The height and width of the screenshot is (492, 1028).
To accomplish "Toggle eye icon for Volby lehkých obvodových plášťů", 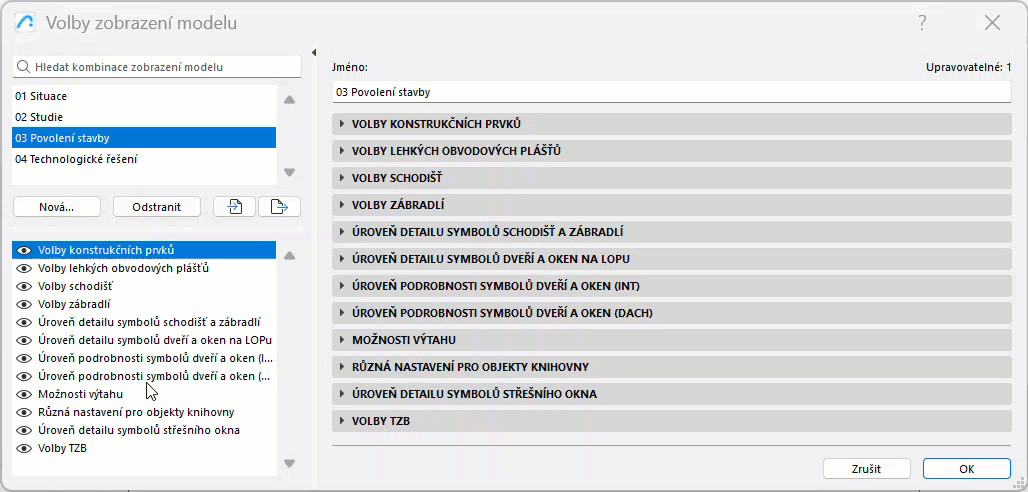I will [25, 268].
